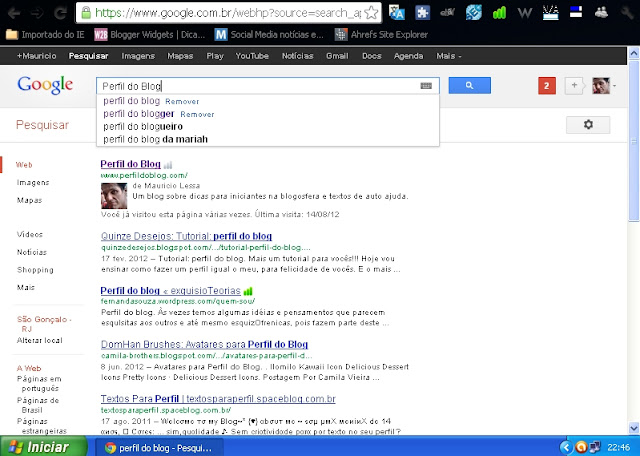640x456 pixels.
Task: Select Páginas em português filter
Action: (39, 384)
